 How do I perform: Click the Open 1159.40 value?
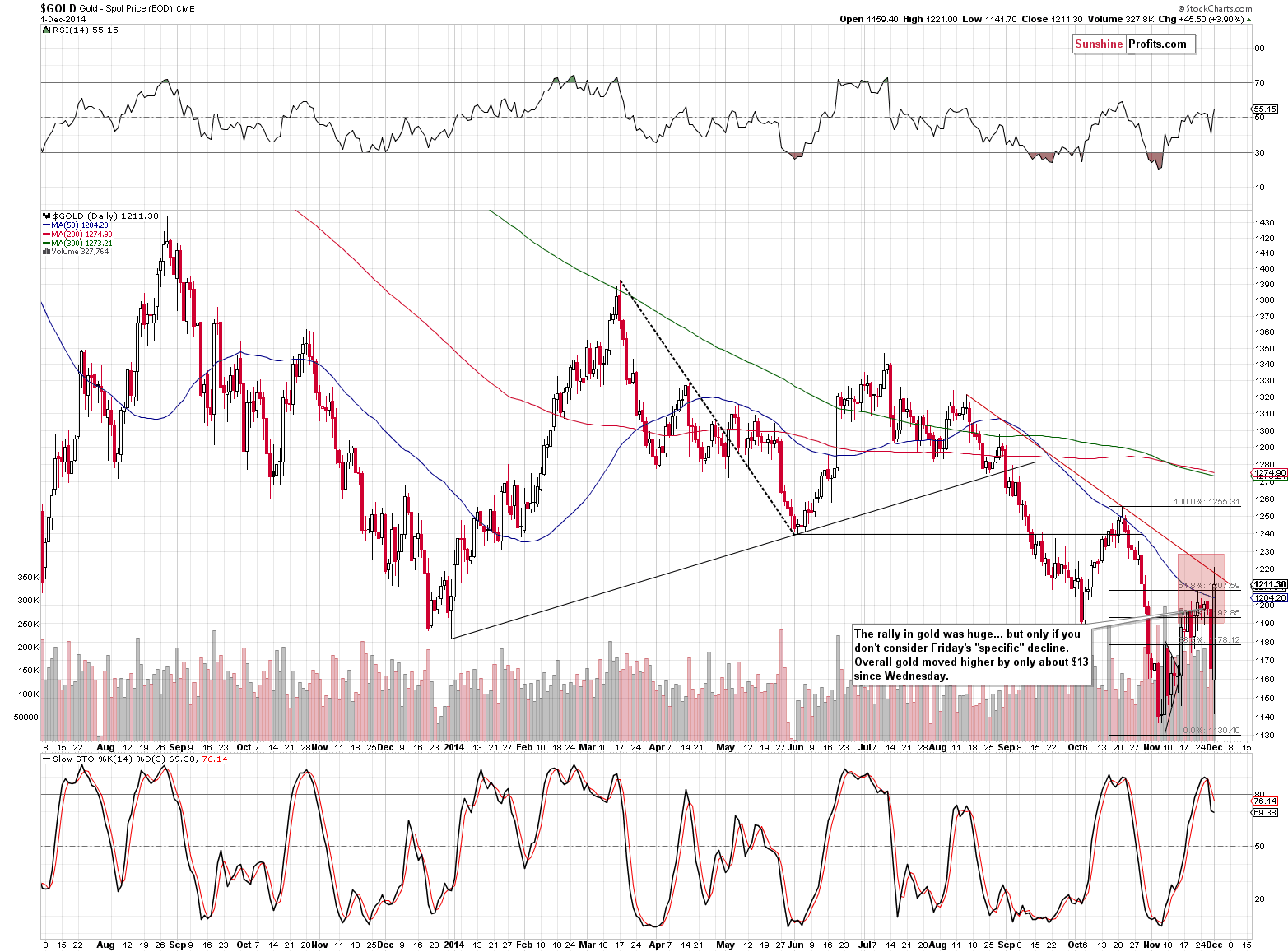click(x=868, y=19)
